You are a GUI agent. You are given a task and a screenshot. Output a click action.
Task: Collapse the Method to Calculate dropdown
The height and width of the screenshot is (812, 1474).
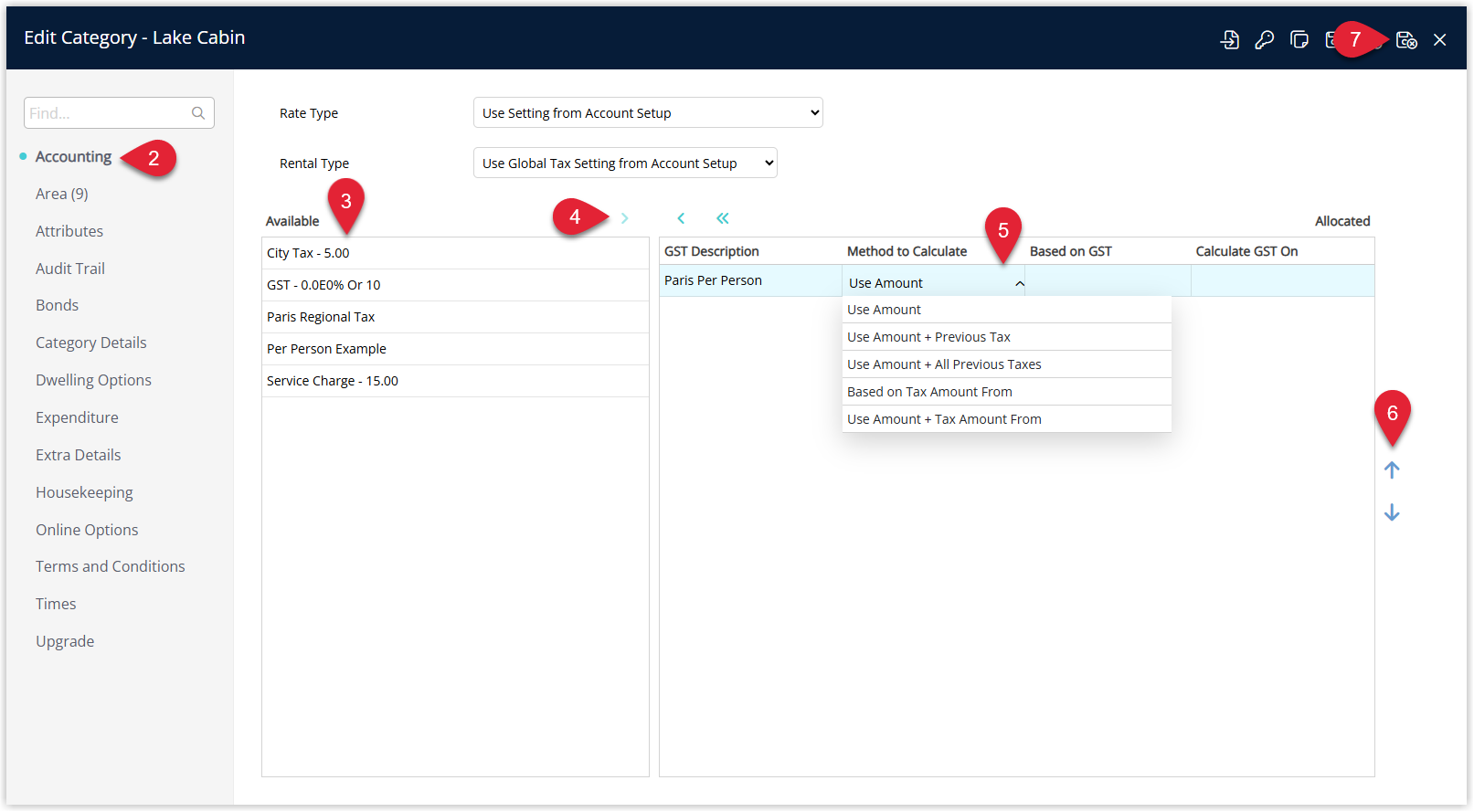tap(1020, 283)
